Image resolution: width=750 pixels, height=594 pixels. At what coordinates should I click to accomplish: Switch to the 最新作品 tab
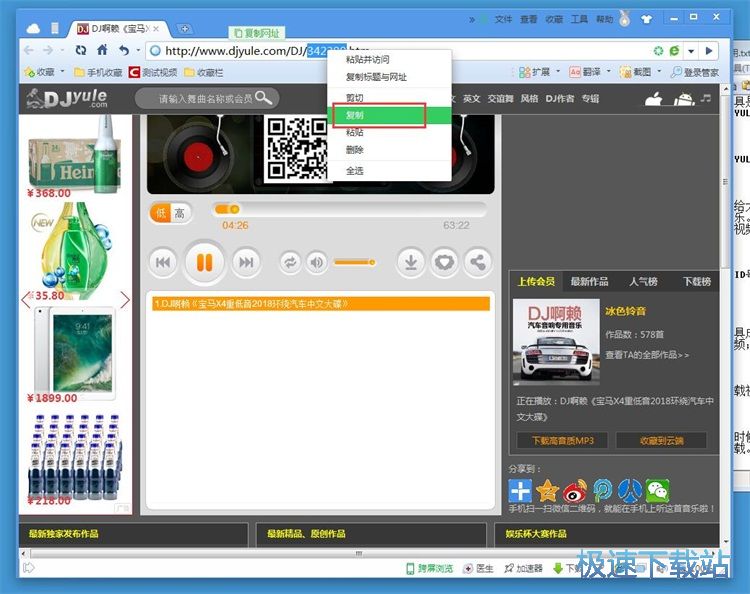589,282
